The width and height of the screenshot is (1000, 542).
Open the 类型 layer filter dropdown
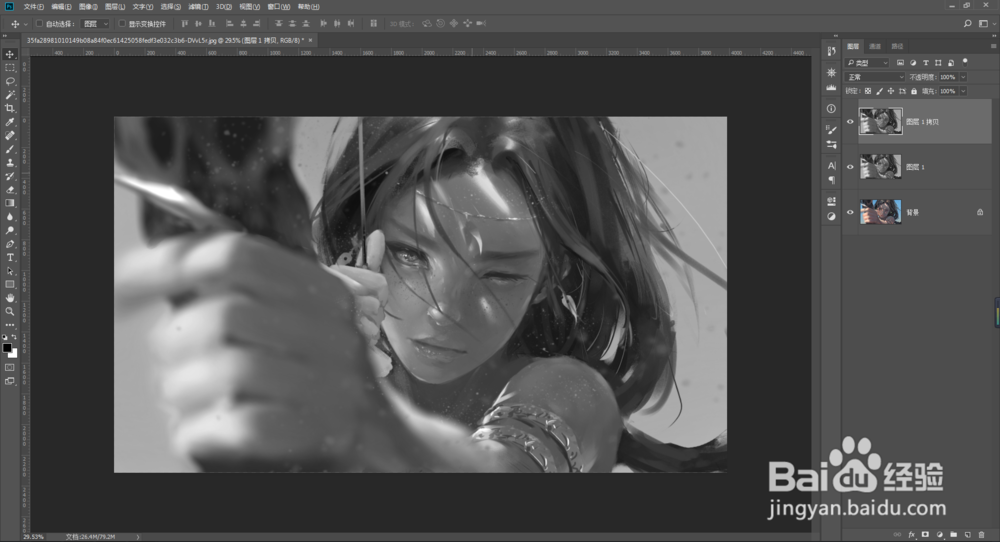(867, 62)
